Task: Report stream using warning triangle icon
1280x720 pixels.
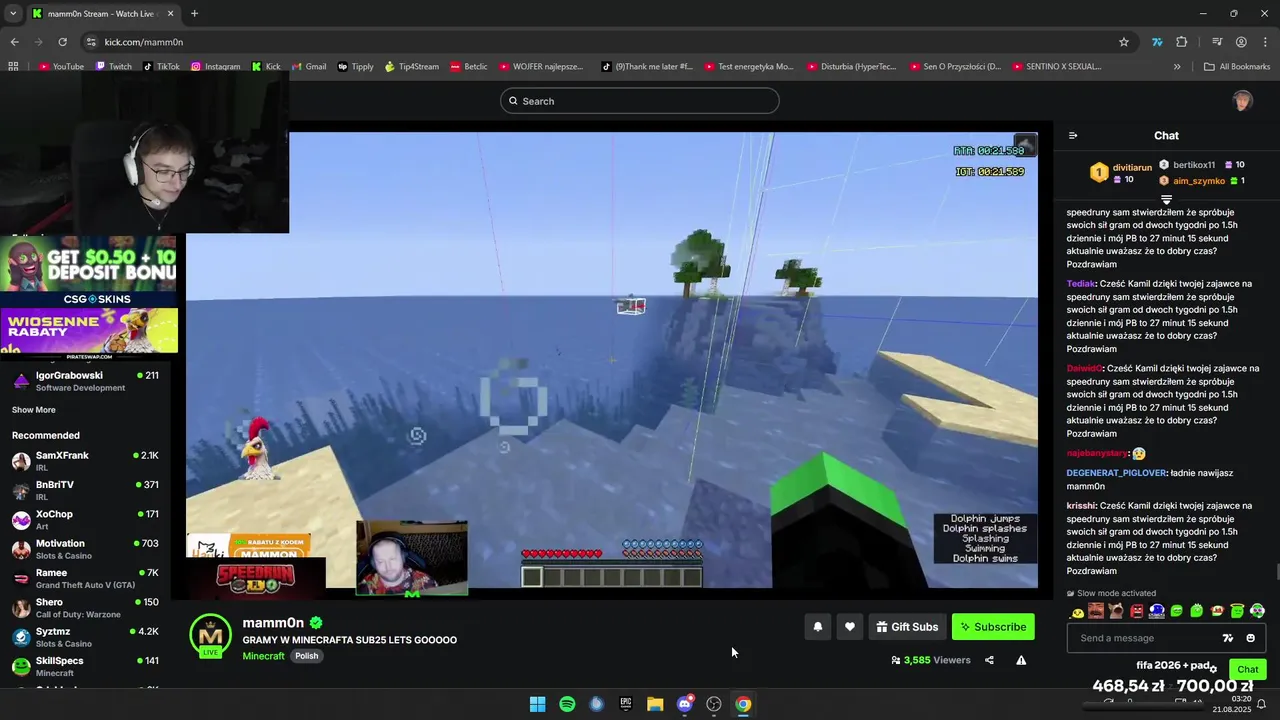Action: (1021, 660)
